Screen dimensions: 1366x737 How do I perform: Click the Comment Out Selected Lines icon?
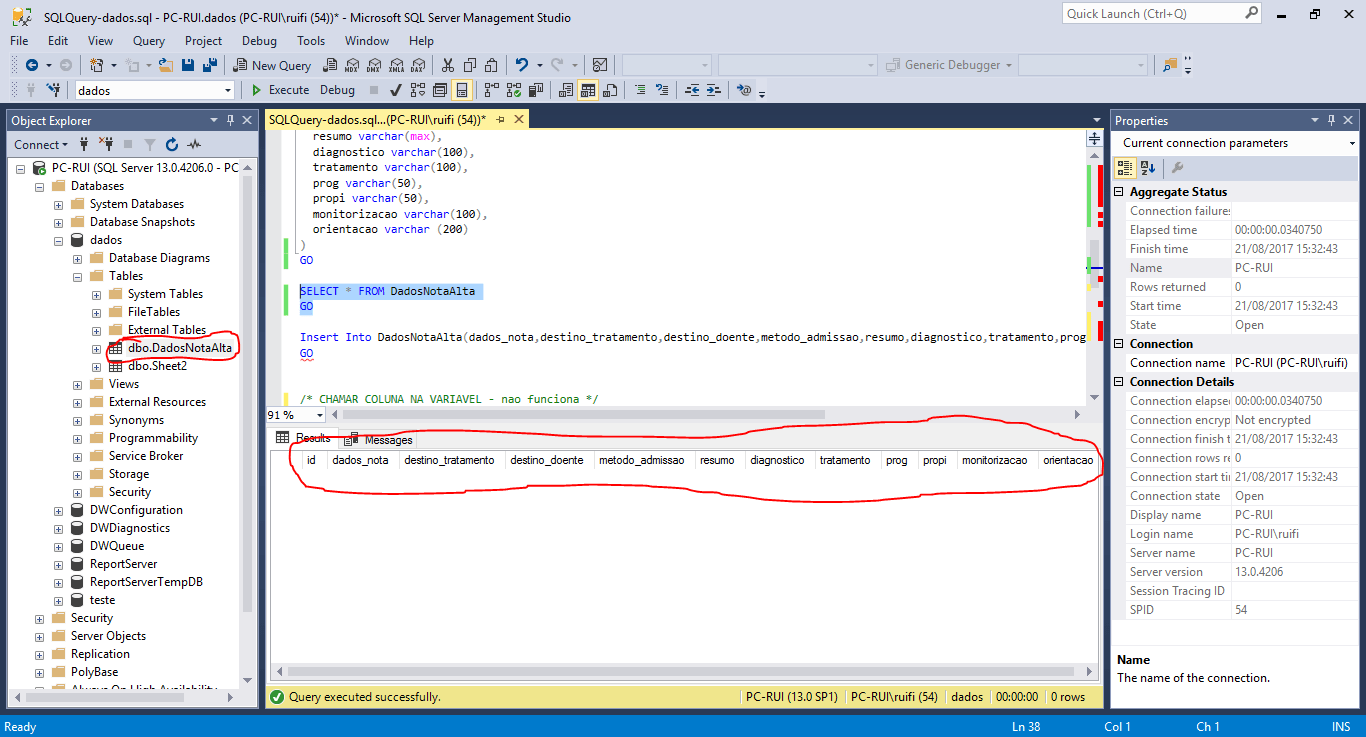click(x=640, y=90)
